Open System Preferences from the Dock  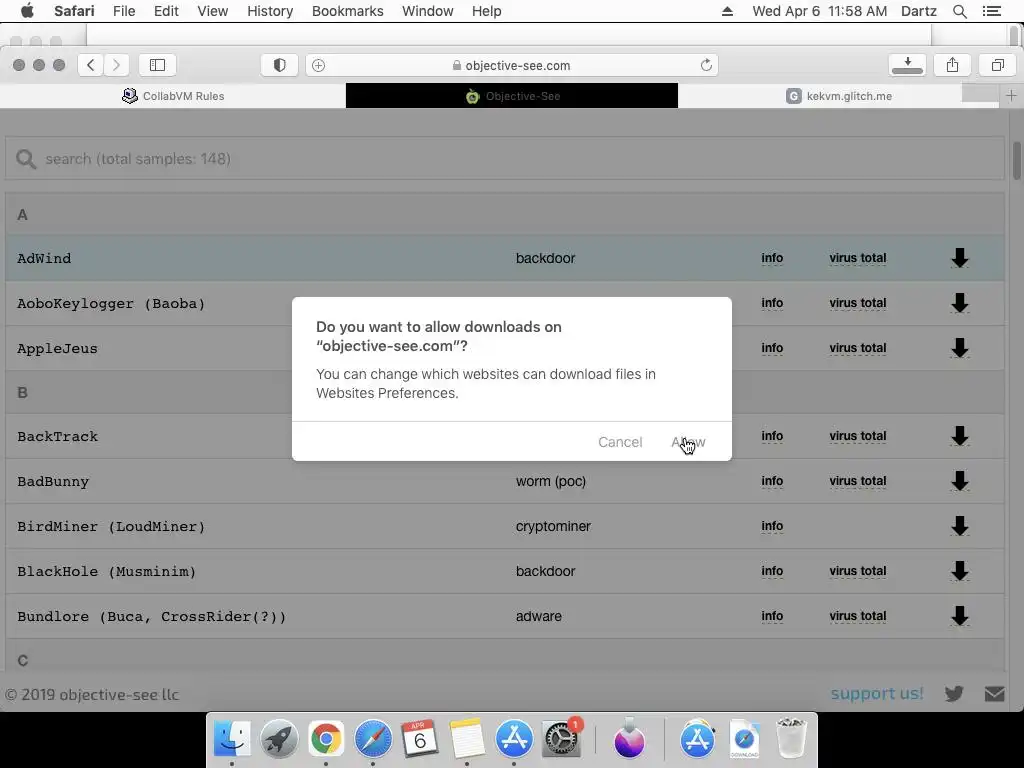(x=561, y=739)
